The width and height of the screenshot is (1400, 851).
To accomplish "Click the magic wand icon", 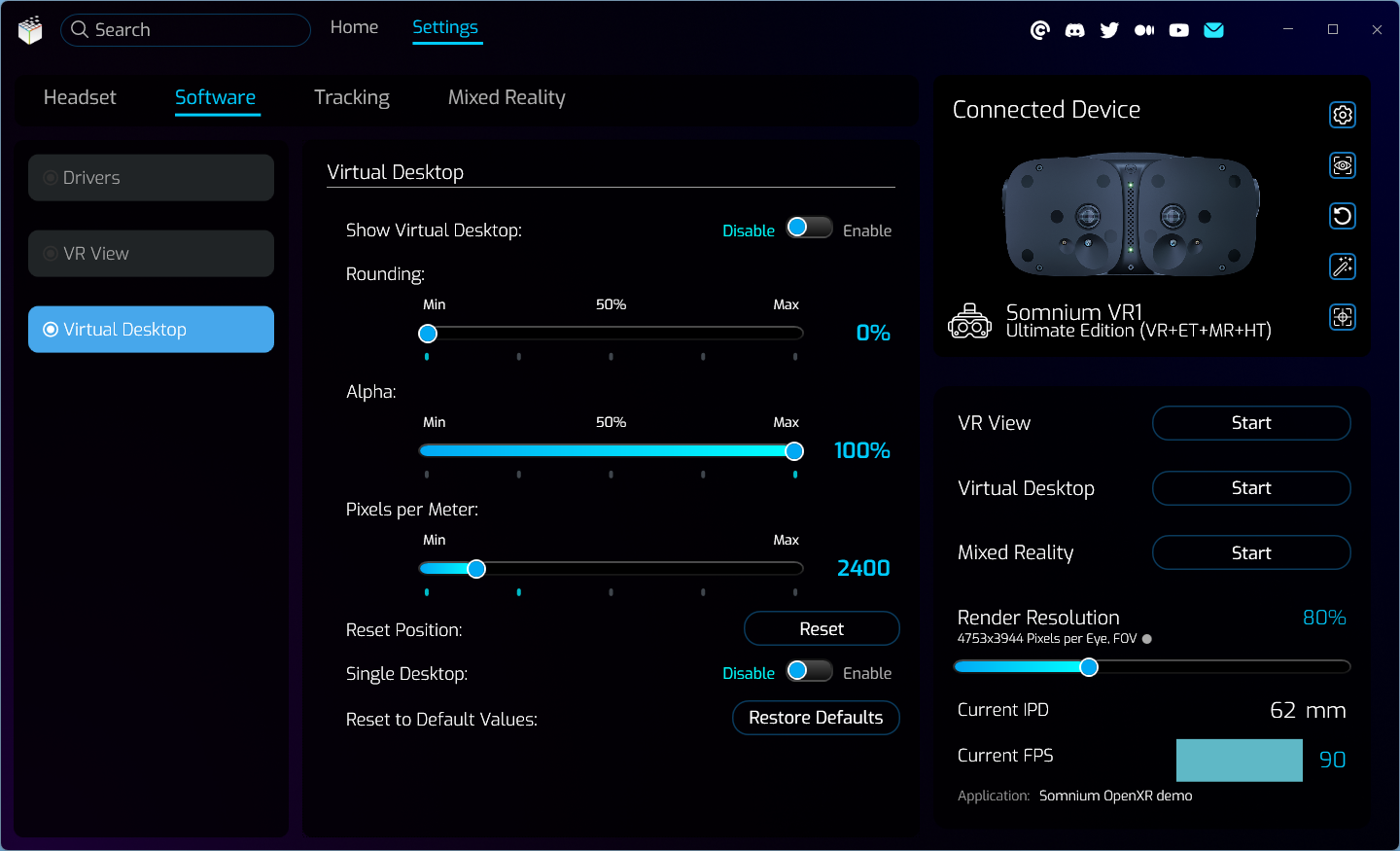I will coord(1343,266).
